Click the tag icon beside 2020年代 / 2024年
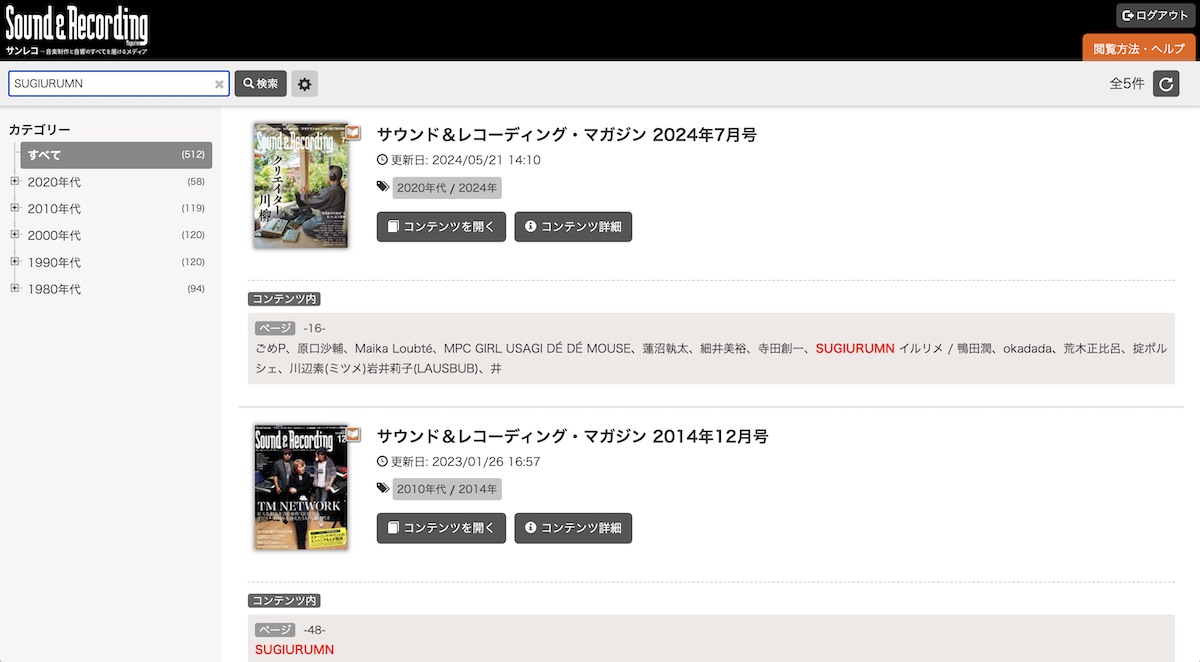This screenshot has width=1200, height=662. [x=383, y=187]
